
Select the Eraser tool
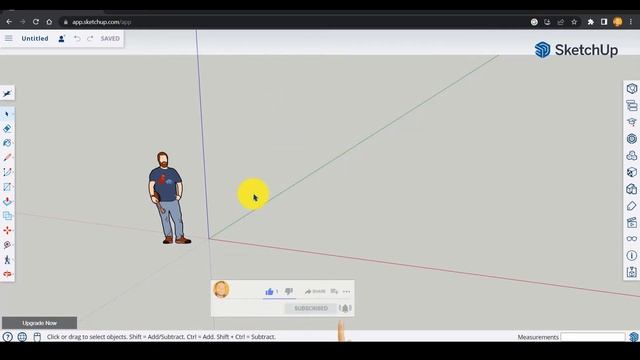(x=7, y=129)
